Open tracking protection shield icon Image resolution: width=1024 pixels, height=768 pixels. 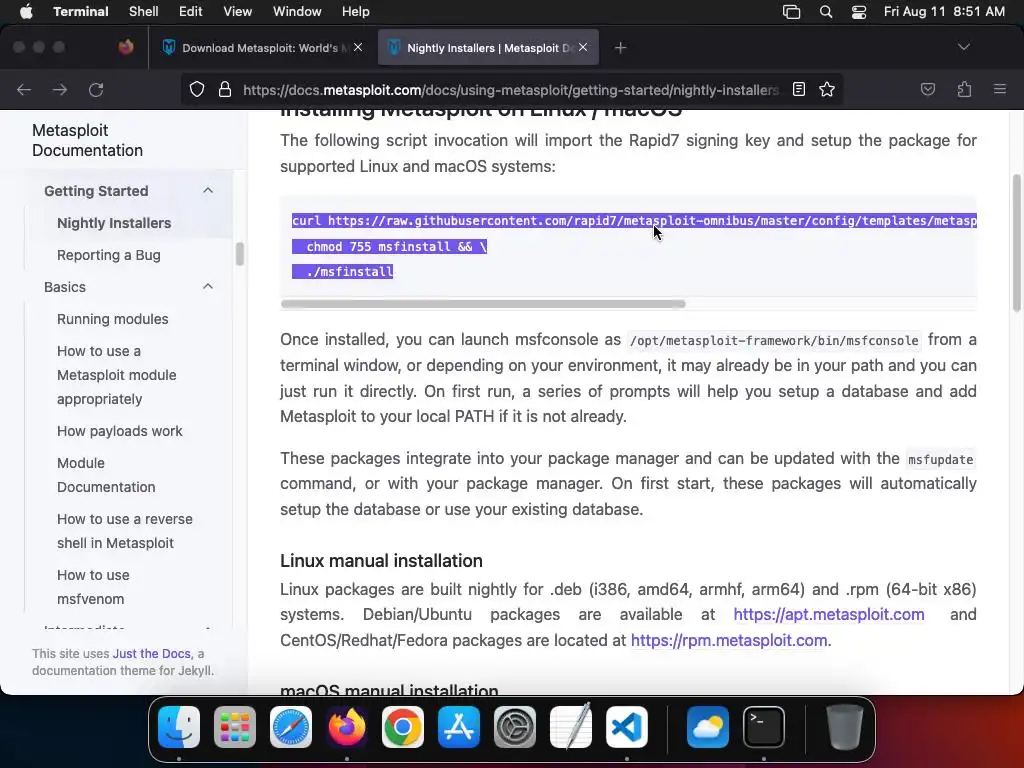click(197, 89)
